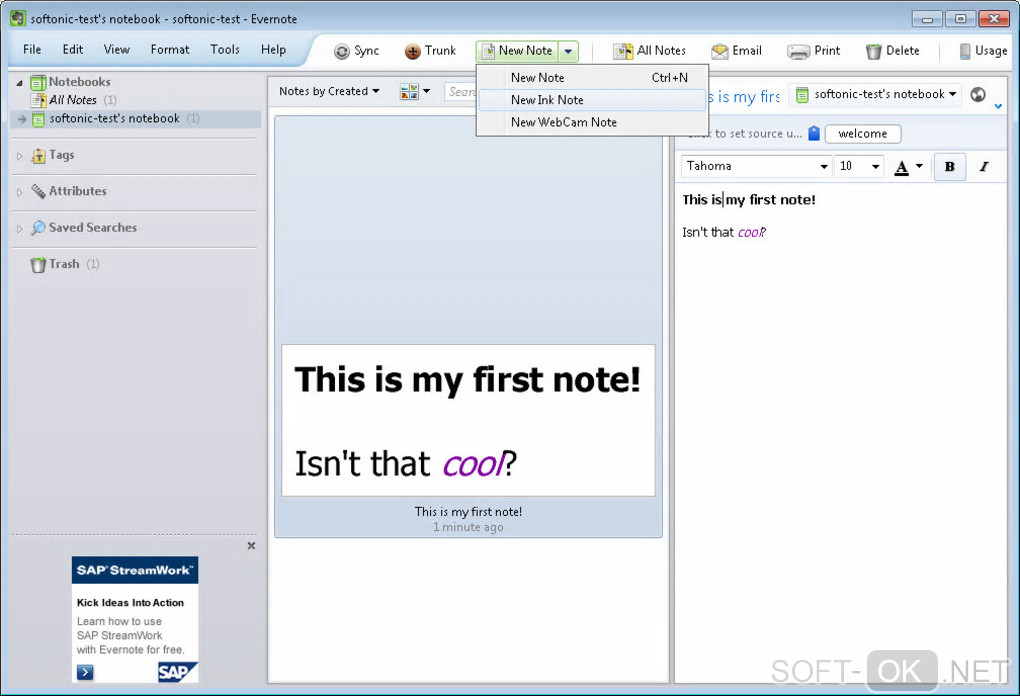The width and height of the screenshot is (1020, 696).
Task: Toggle italic formatting
Action: (984, 167)
